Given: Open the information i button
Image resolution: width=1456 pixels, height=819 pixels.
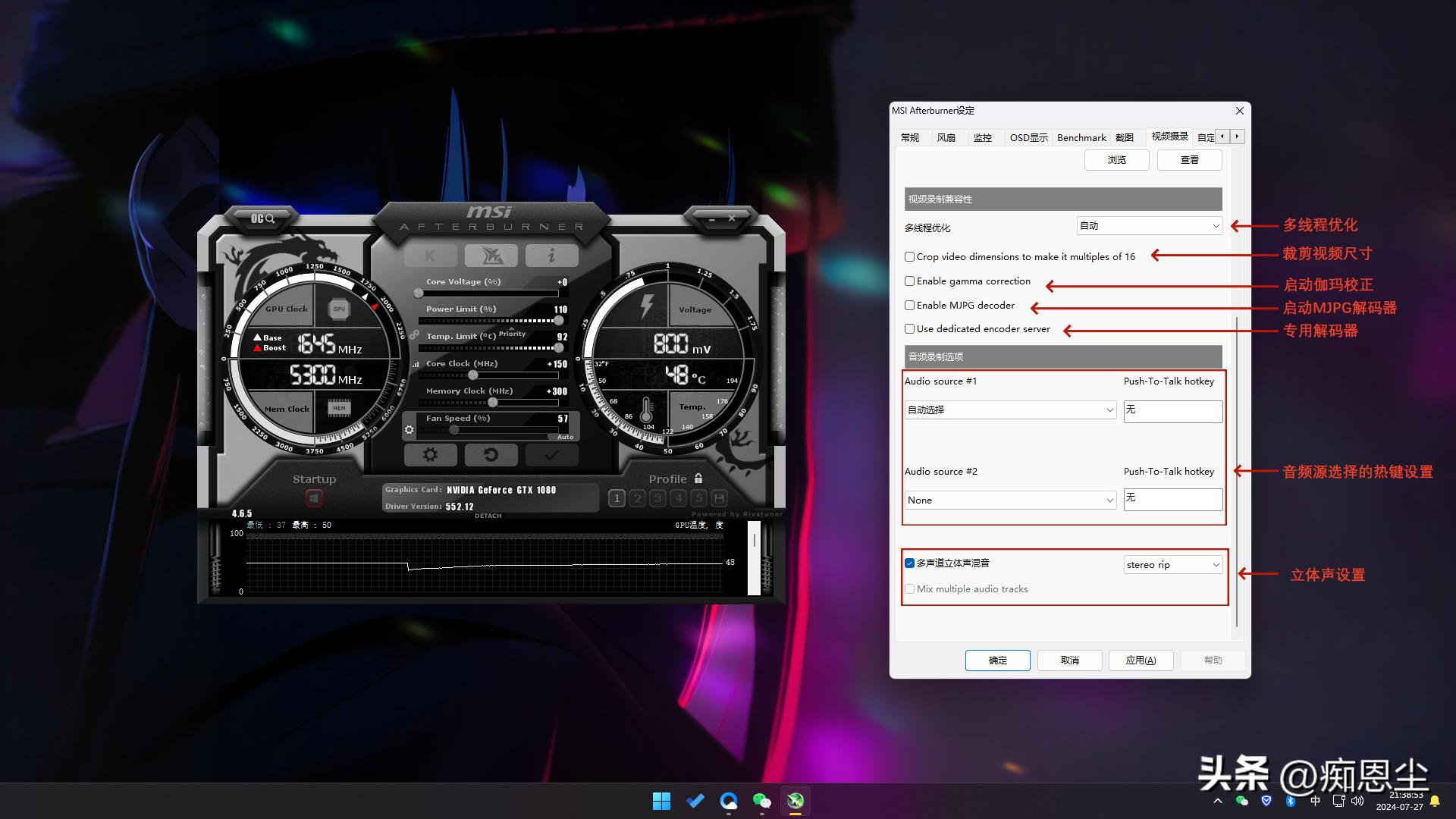Looking at the screenshot, I should pyautogui.click(x=551, y=256).
